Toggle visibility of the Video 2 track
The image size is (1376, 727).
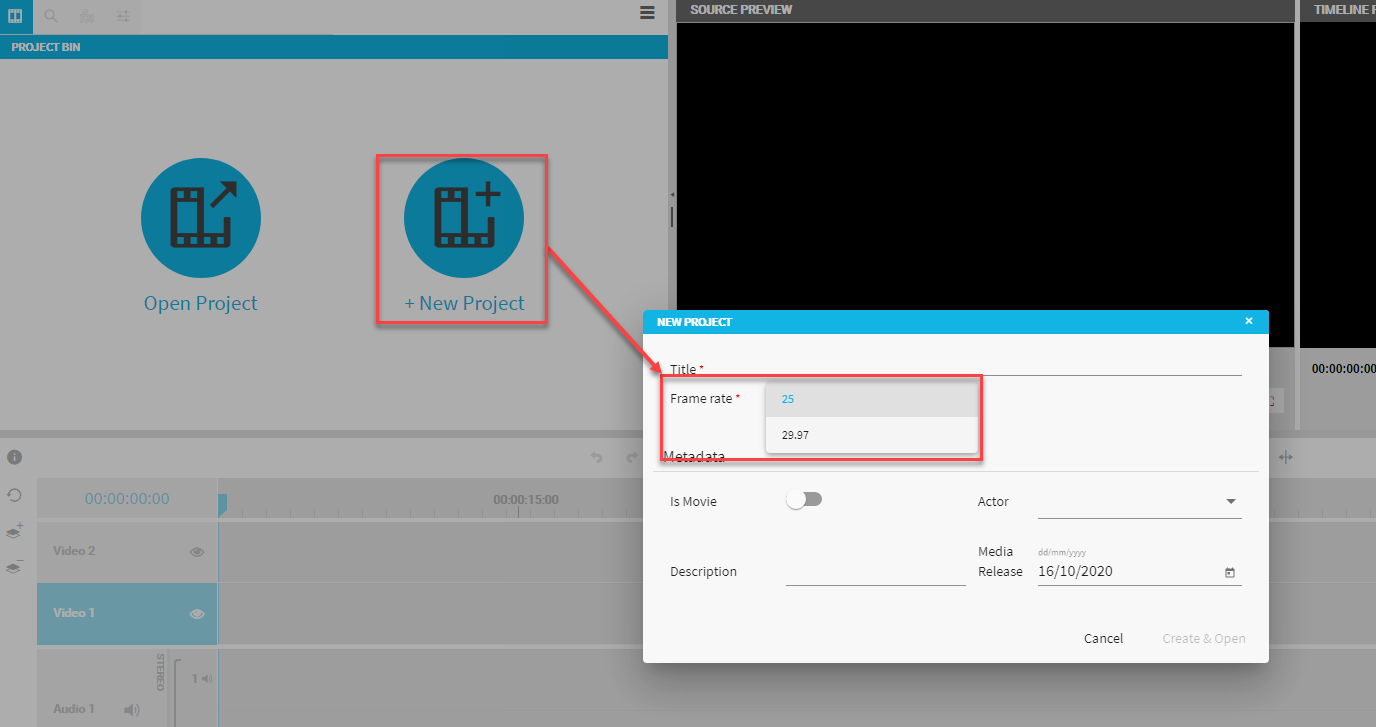196,551
